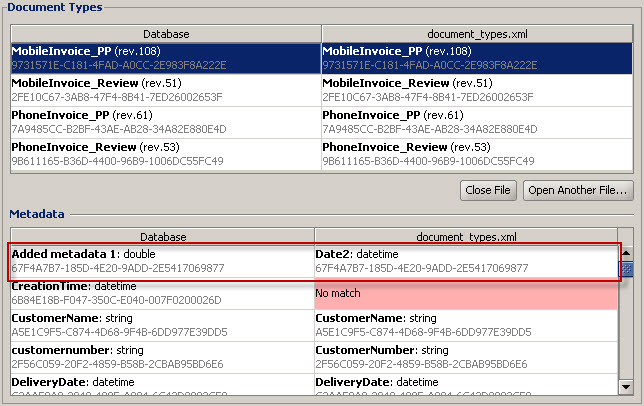Viewport: 644px width, 406px height.
Task: Click the pink No match cell
Action: (465, 293)
